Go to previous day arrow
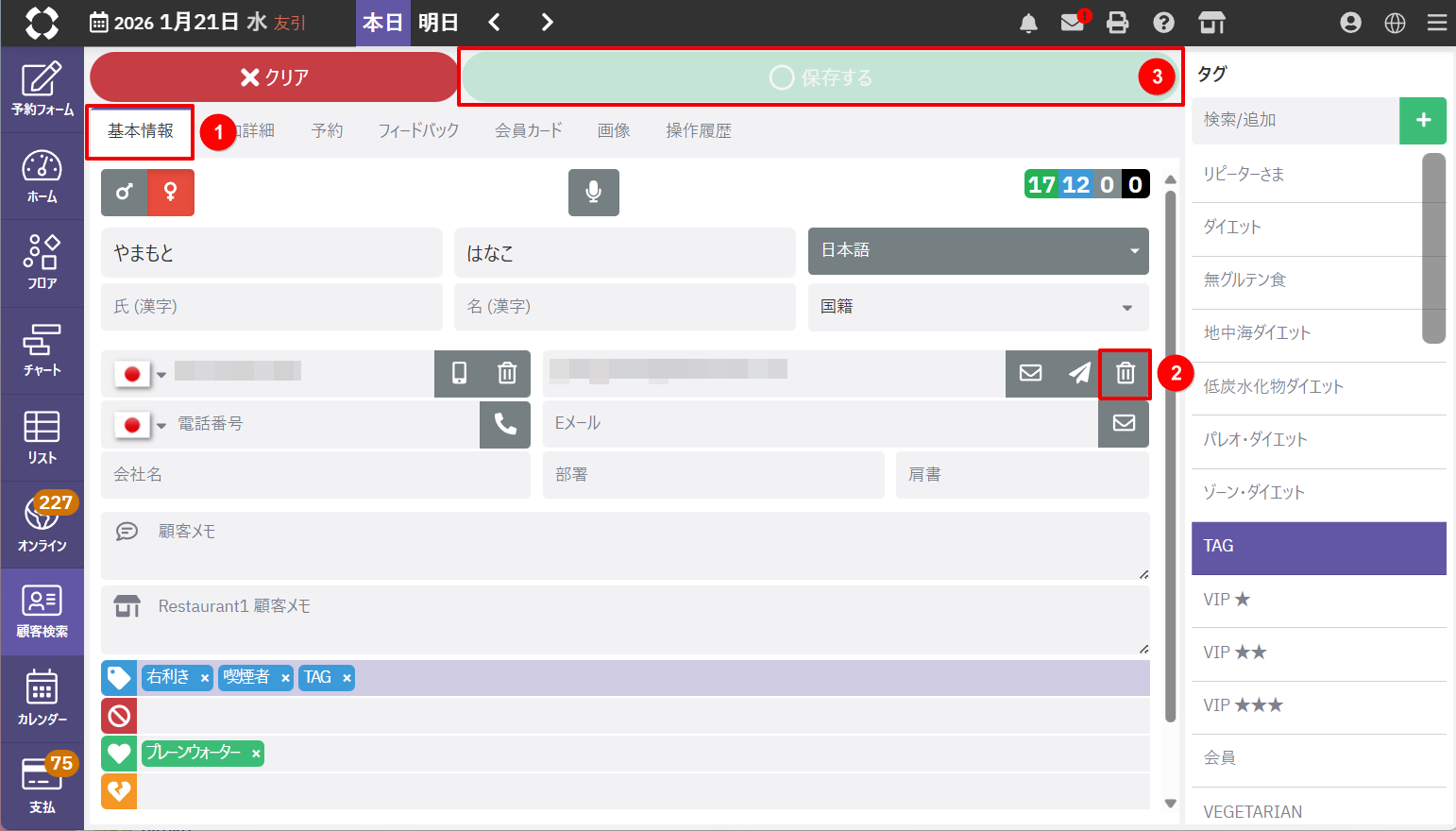The image size is (1456, 831). point(495,23)
